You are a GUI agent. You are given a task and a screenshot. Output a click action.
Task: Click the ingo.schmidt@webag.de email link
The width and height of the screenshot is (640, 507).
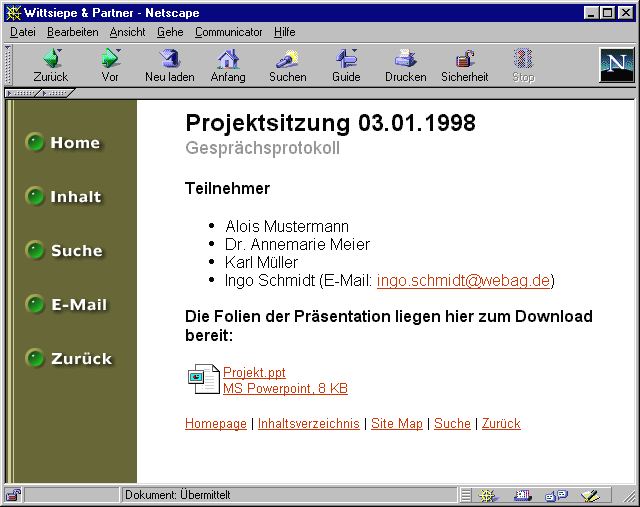tap(463, 280)
